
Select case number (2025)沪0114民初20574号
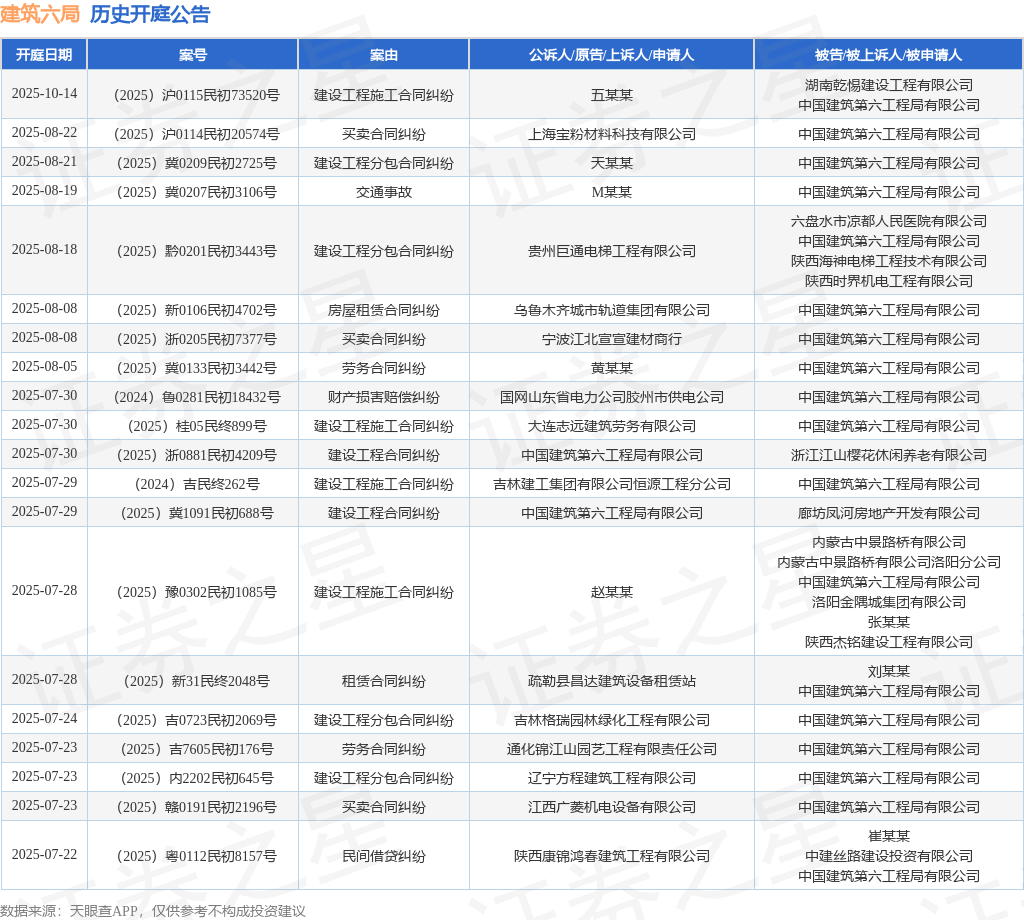coord(197,135)
